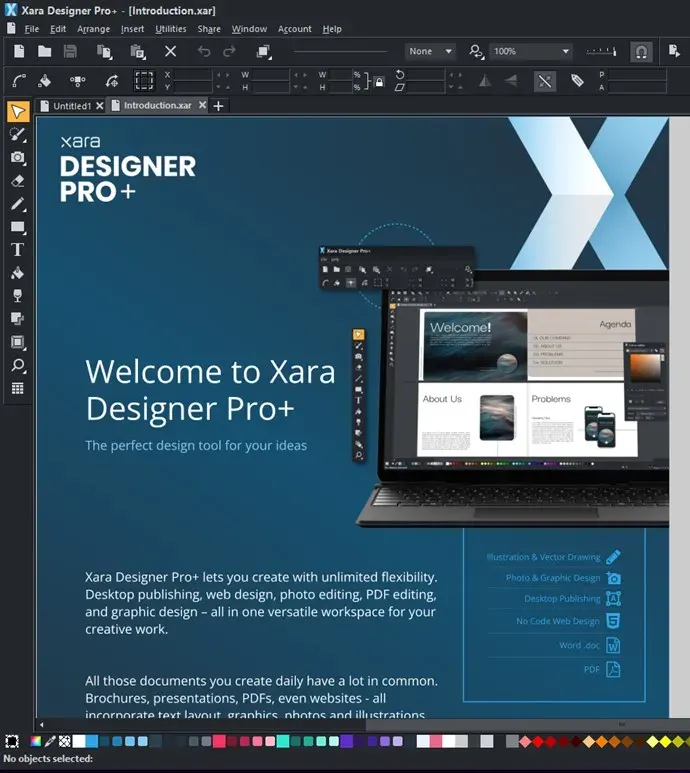Pick the bright pink color swatch
This screenshot has height=773, width=690.
(219, 741)
